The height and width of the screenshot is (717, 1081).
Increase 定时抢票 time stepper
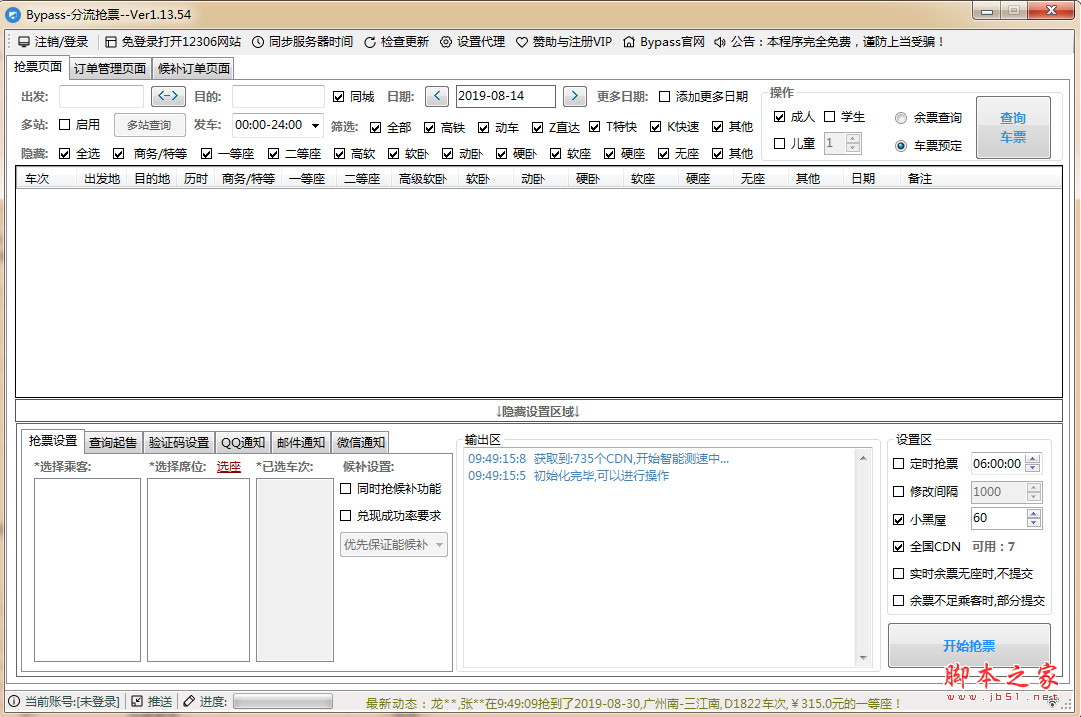coord(1032,459)
